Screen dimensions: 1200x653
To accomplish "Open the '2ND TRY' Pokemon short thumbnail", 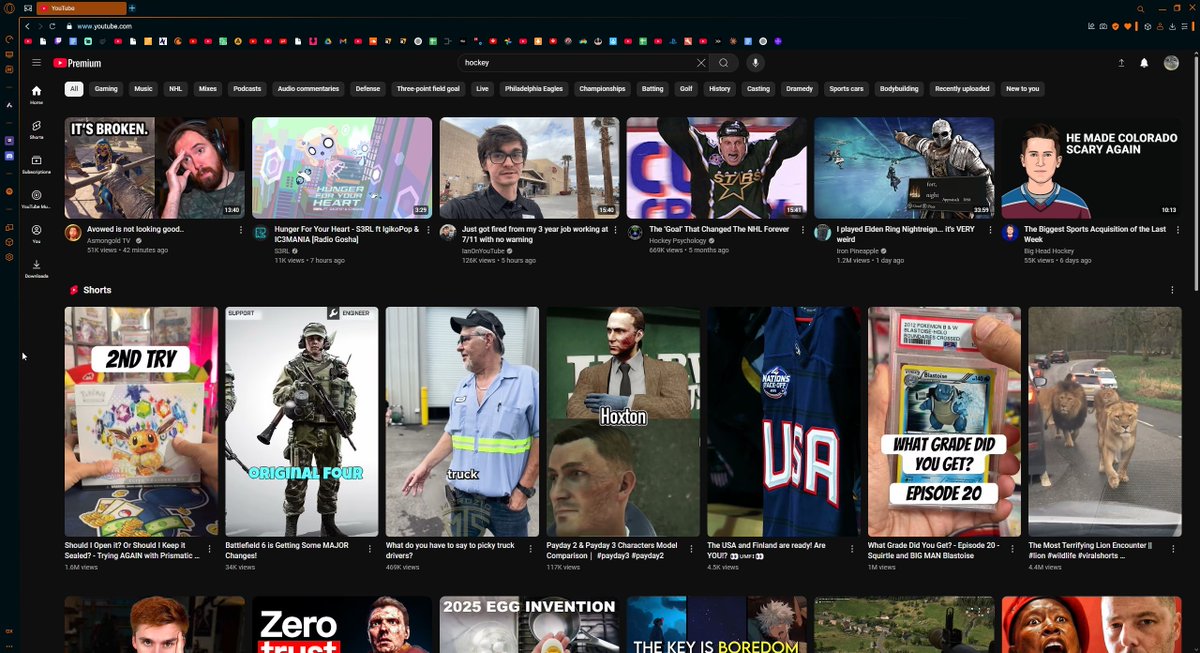I will tap(141, 421).
